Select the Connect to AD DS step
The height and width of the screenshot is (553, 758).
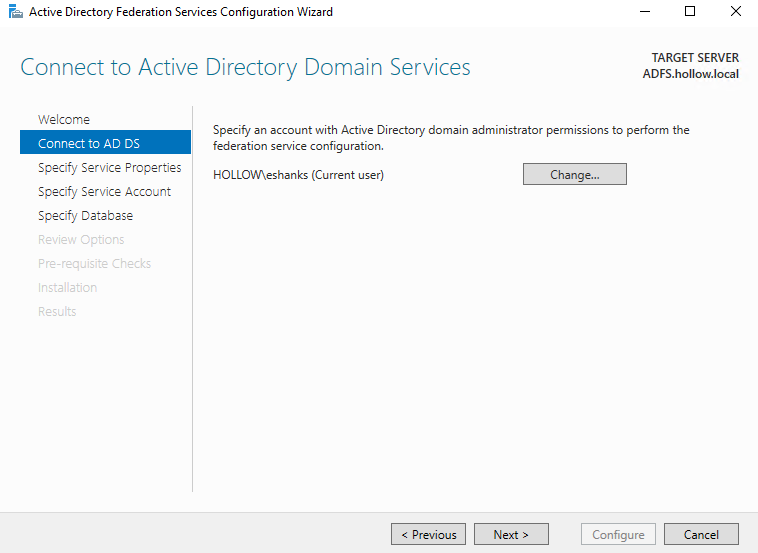tap(89, 144)
